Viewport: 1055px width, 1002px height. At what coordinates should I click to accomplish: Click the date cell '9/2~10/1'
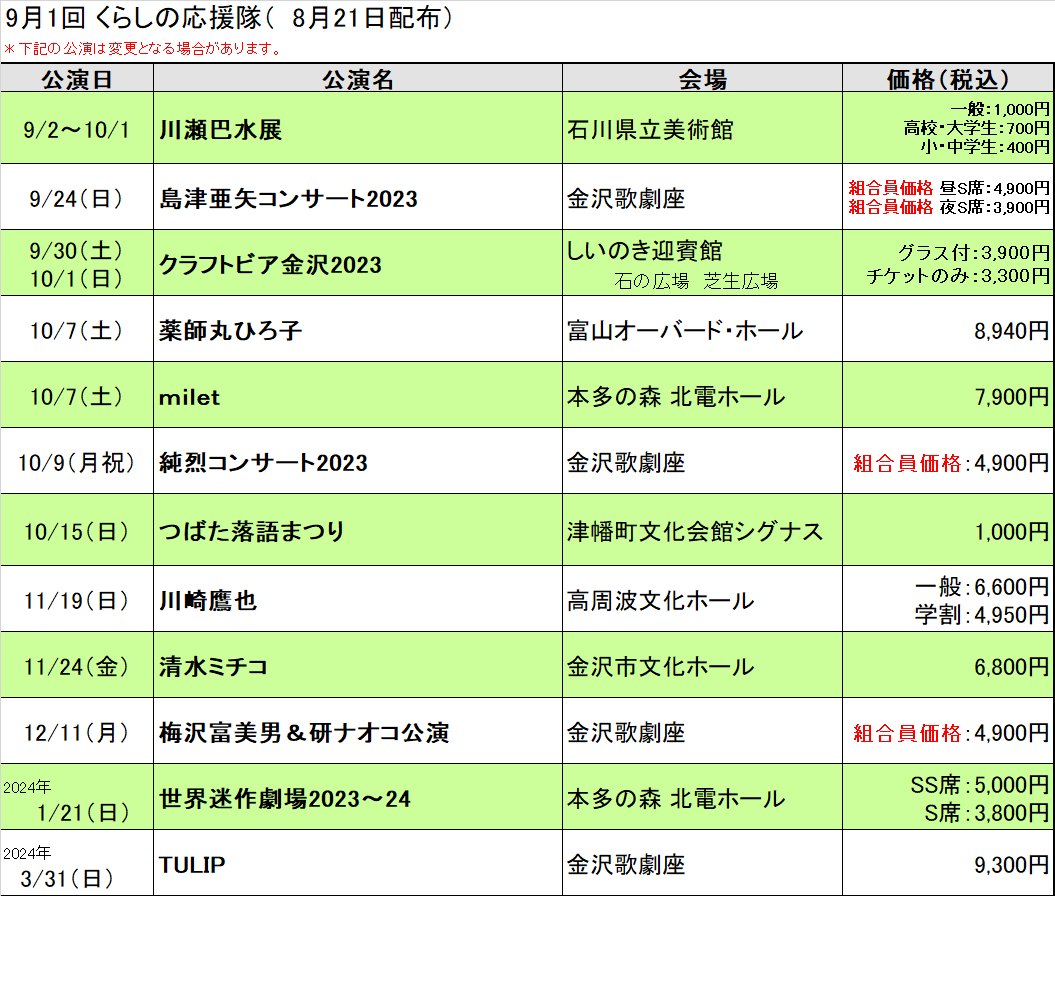(77, 129)
